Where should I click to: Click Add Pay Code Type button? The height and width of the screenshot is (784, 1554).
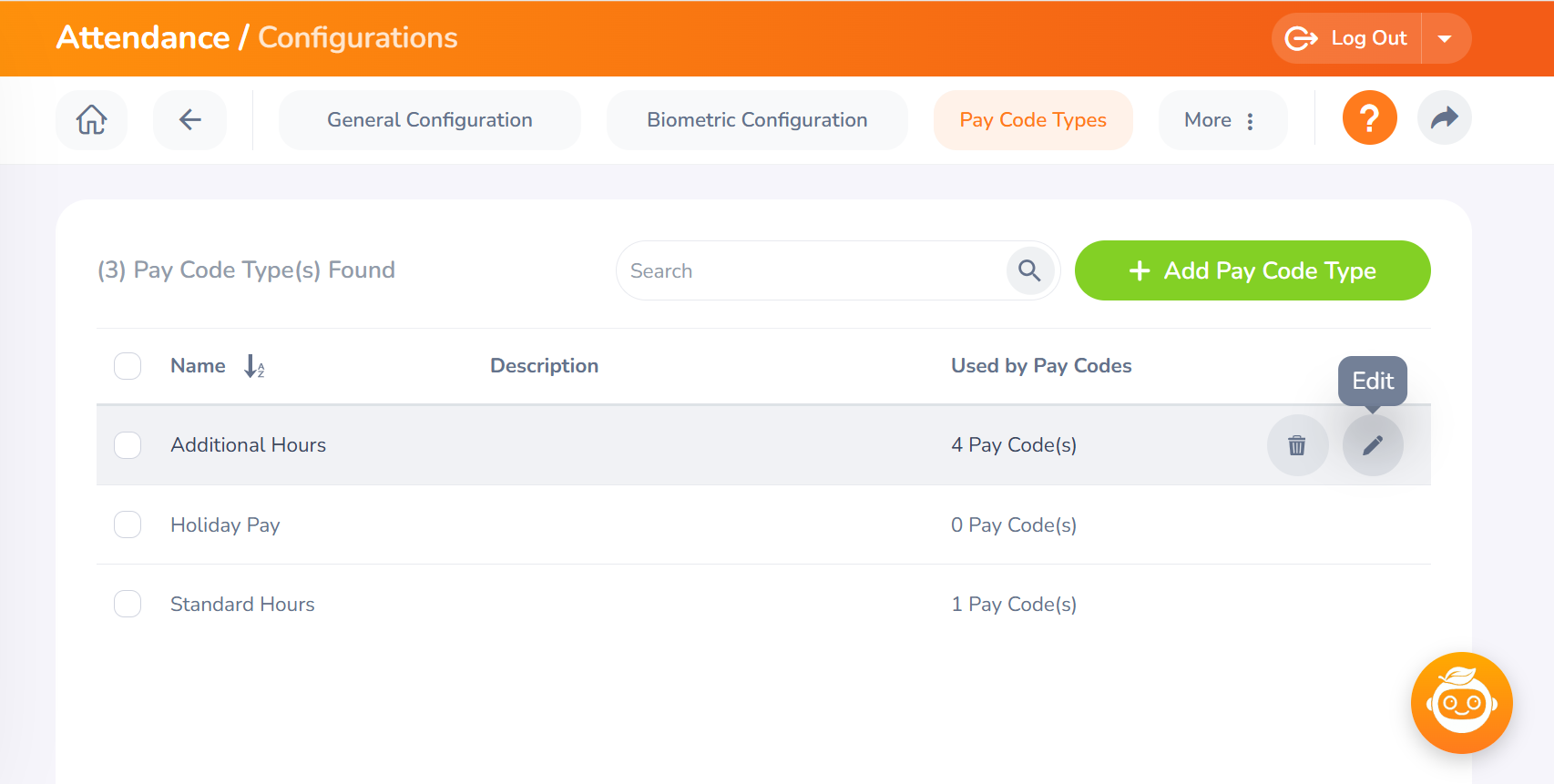click(x=1252, y=270)
